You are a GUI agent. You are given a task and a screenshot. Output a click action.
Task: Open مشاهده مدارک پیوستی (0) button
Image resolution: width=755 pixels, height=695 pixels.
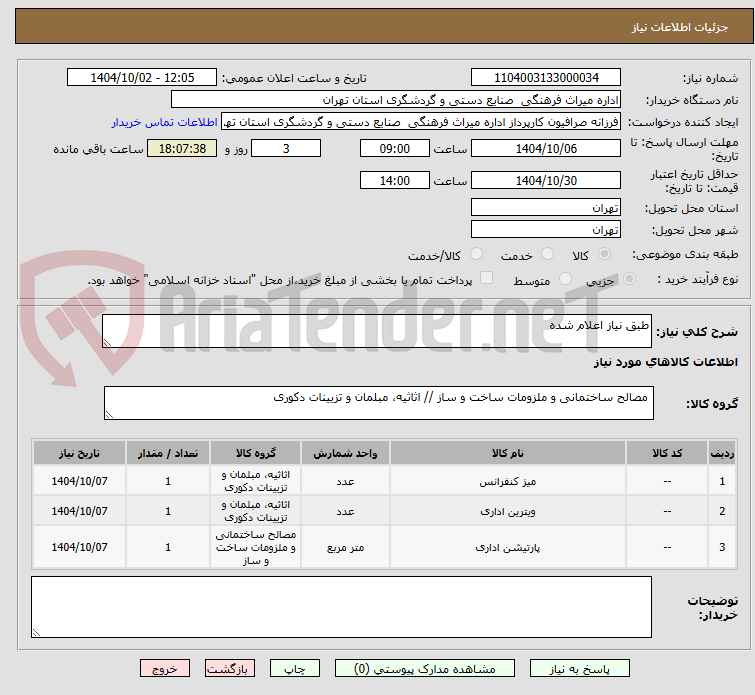(424, 669)
